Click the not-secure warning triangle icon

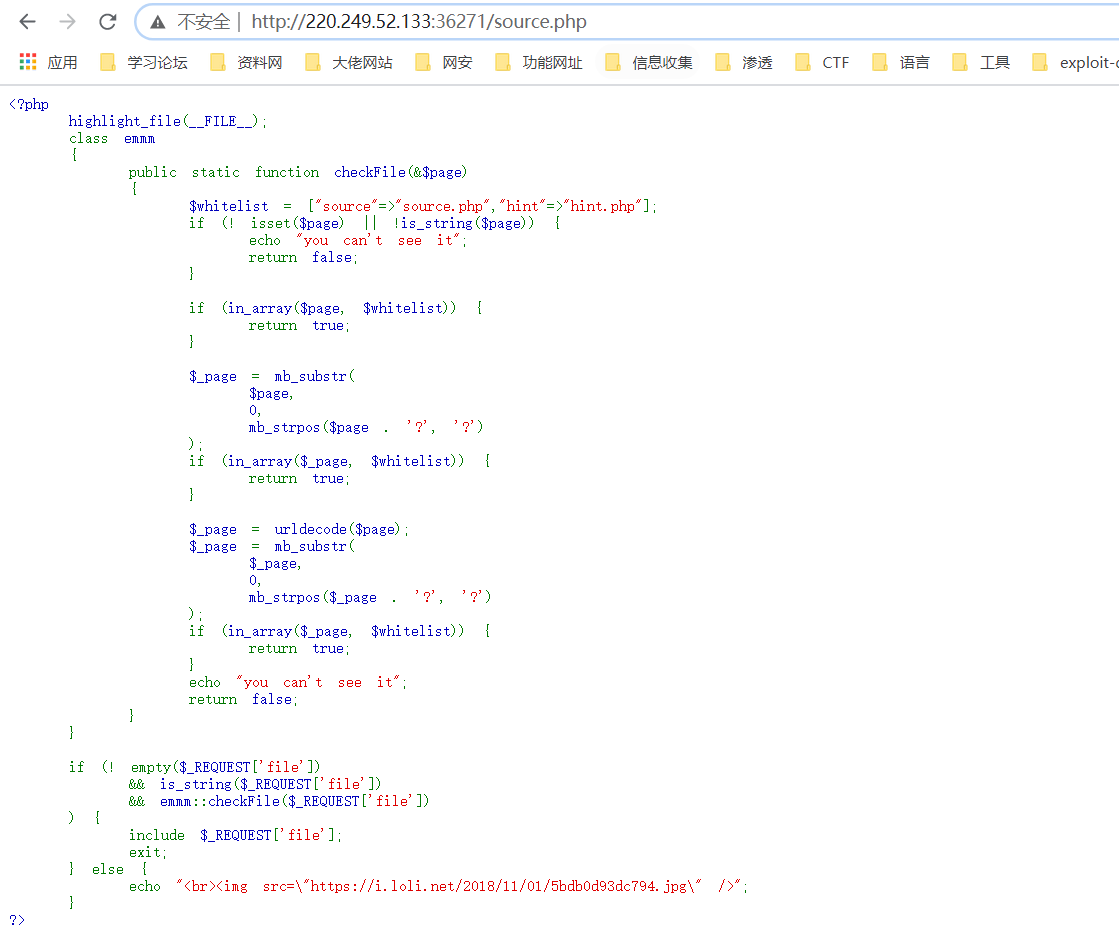[158, 22]
